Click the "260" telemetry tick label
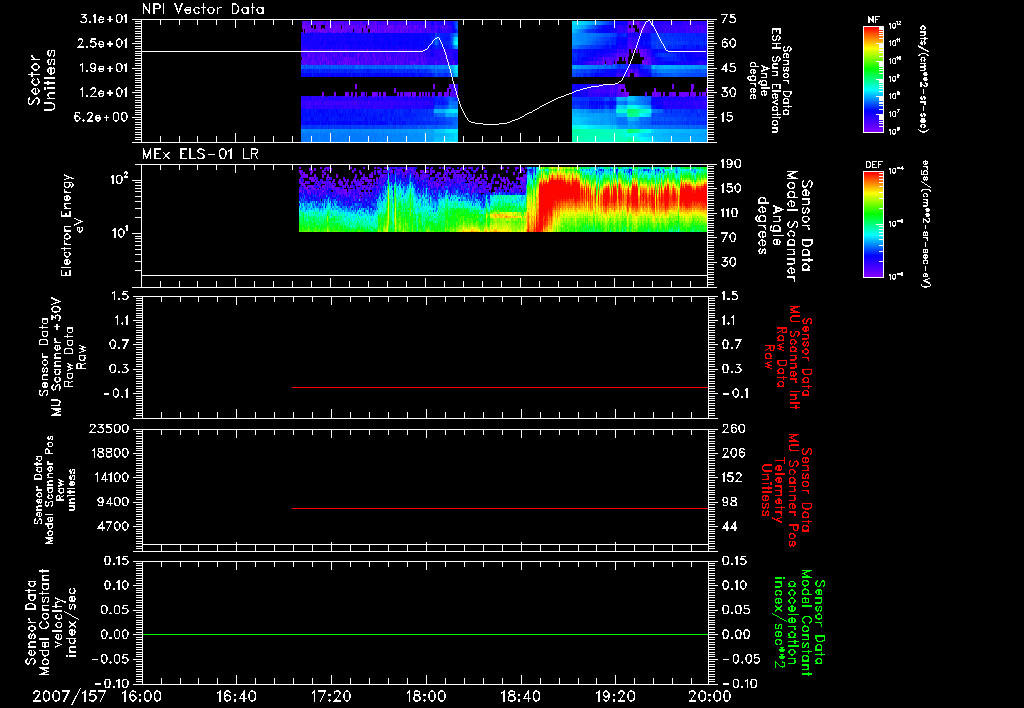 [733, 428]
